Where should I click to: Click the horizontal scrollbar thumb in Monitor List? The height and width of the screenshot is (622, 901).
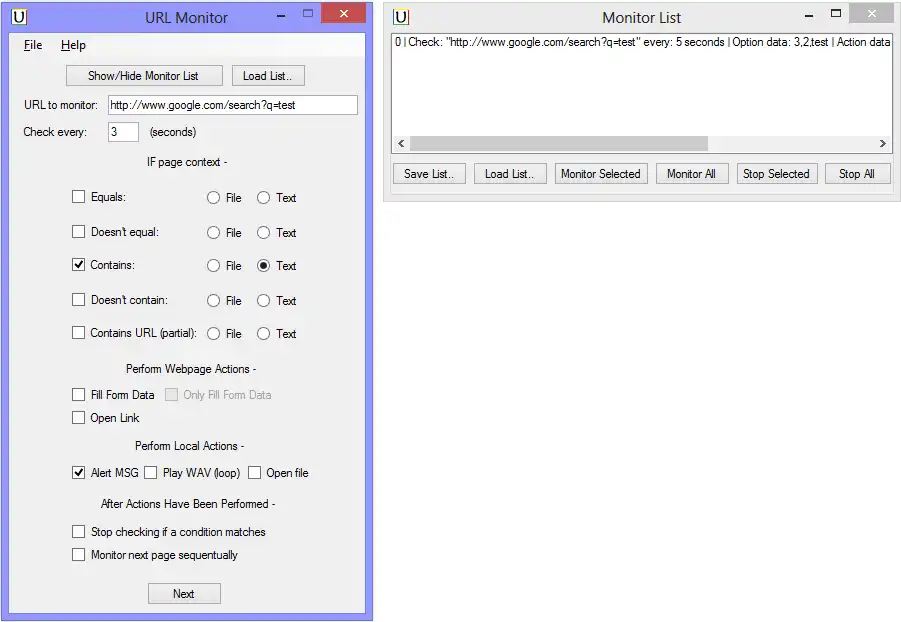[x=559, y=143]
